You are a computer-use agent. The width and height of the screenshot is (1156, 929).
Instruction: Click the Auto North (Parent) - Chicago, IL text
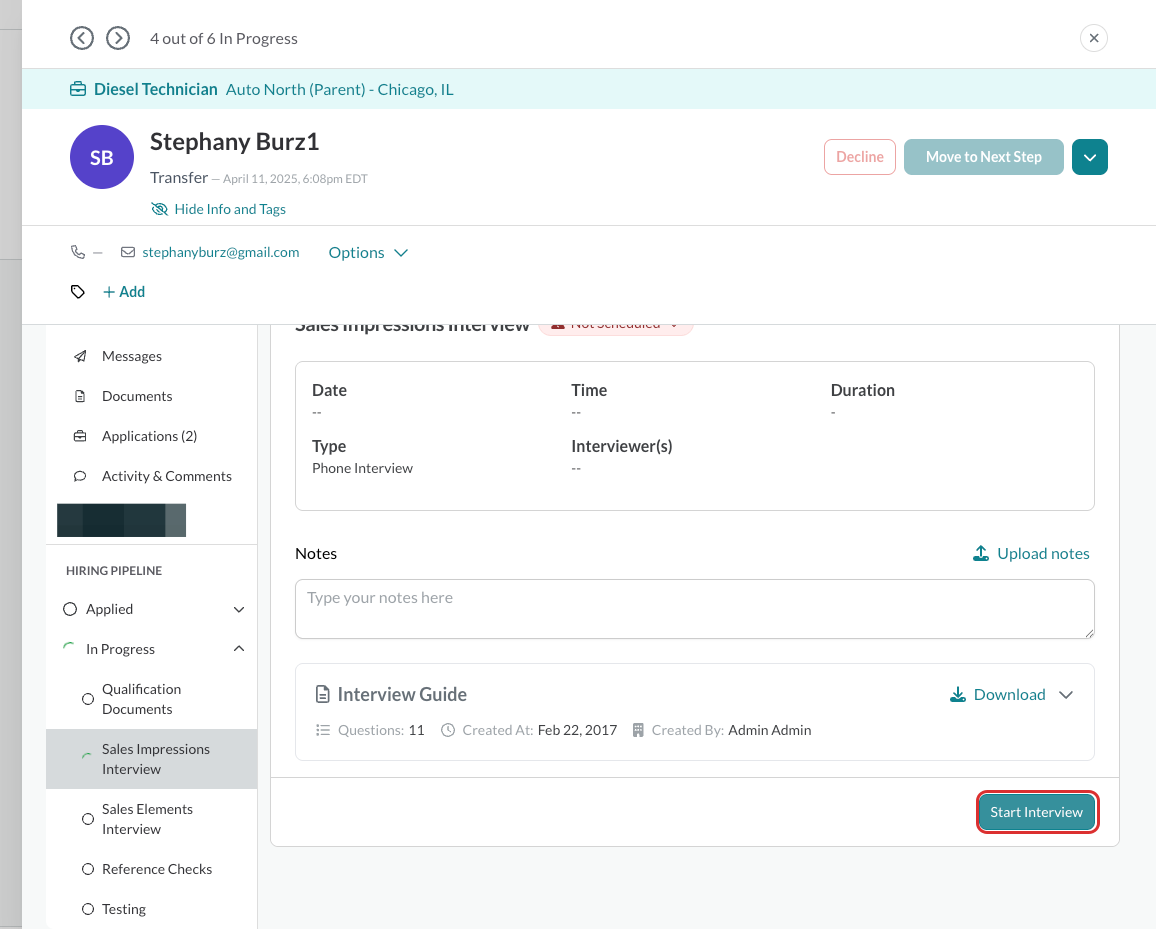point(340,89)
